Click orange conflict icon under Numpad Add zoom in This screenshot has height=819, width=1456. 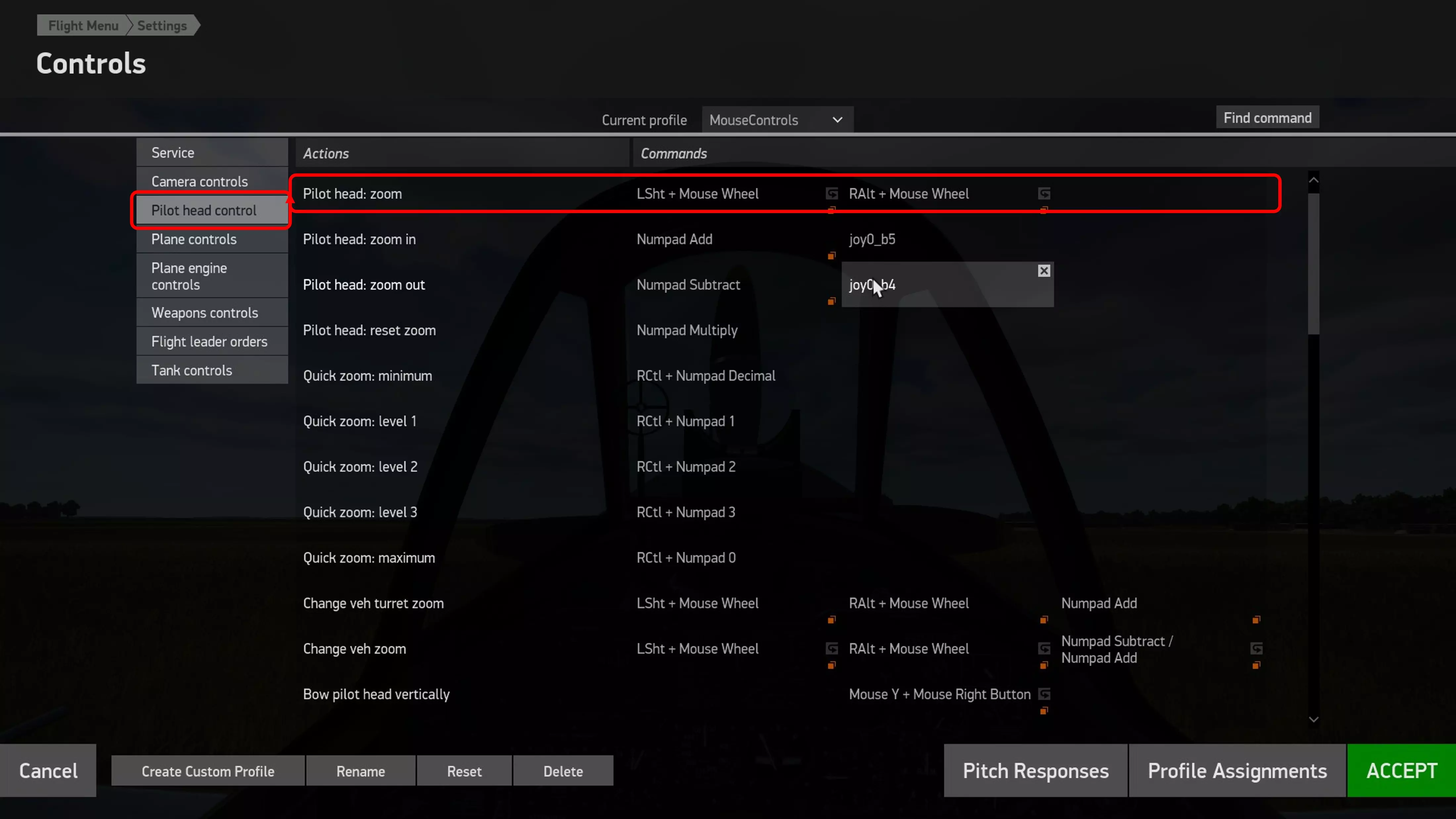click(x=832, y=256)
